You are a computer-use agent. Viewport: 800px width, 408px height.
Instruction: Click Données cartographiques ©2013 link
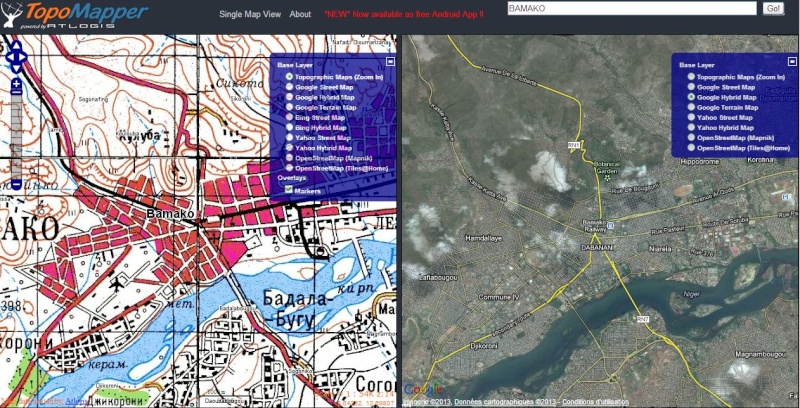tap(505, 402)
